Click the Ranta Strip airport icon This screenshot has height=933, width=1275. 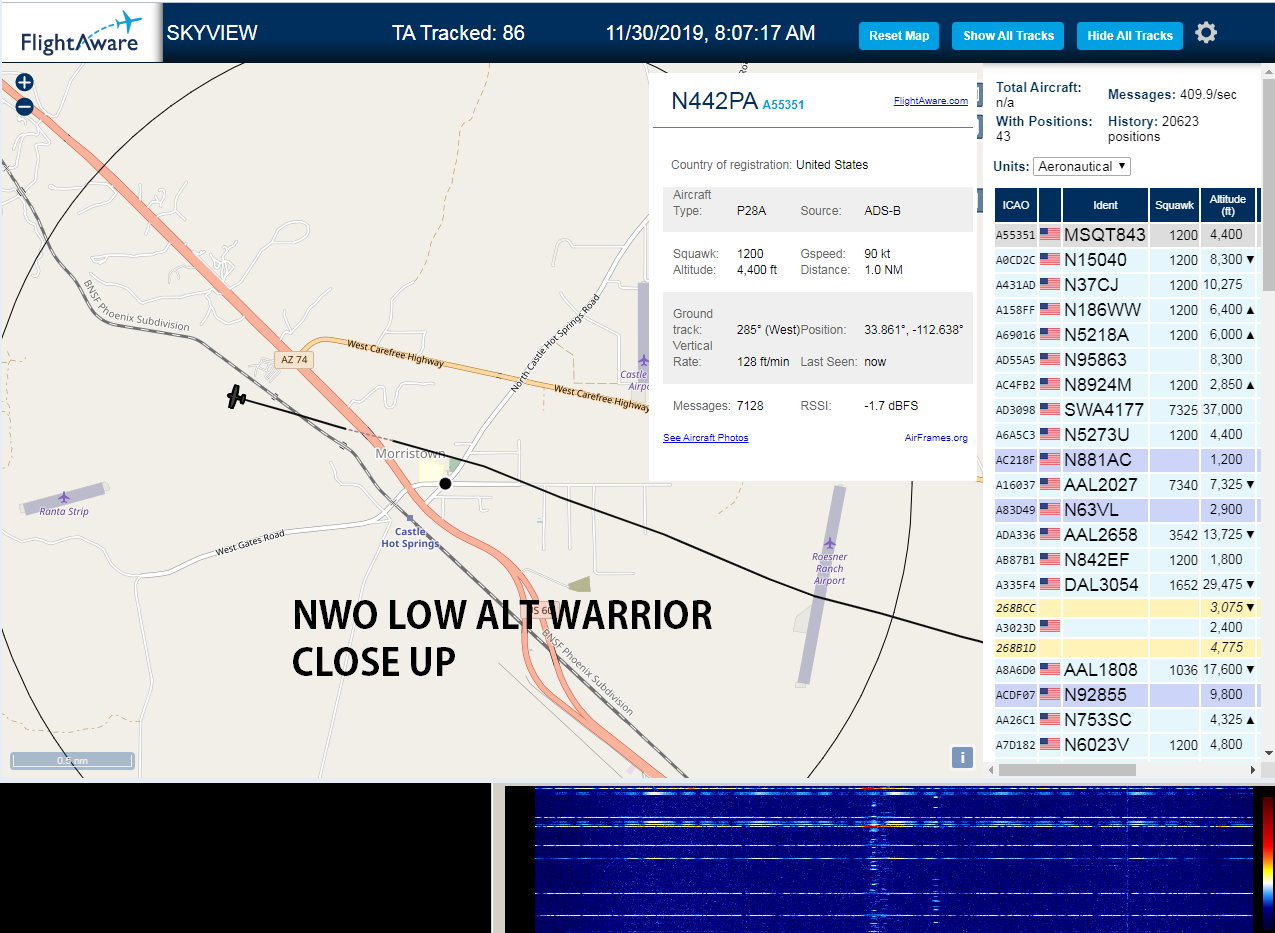tap(64, 497)
